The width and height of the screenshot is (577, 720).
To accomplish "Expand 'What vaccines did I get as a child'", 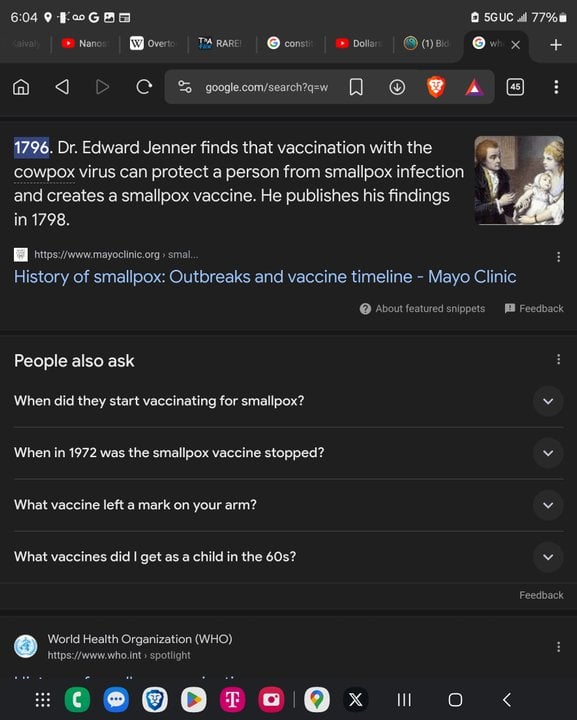I will pos(288,557).
